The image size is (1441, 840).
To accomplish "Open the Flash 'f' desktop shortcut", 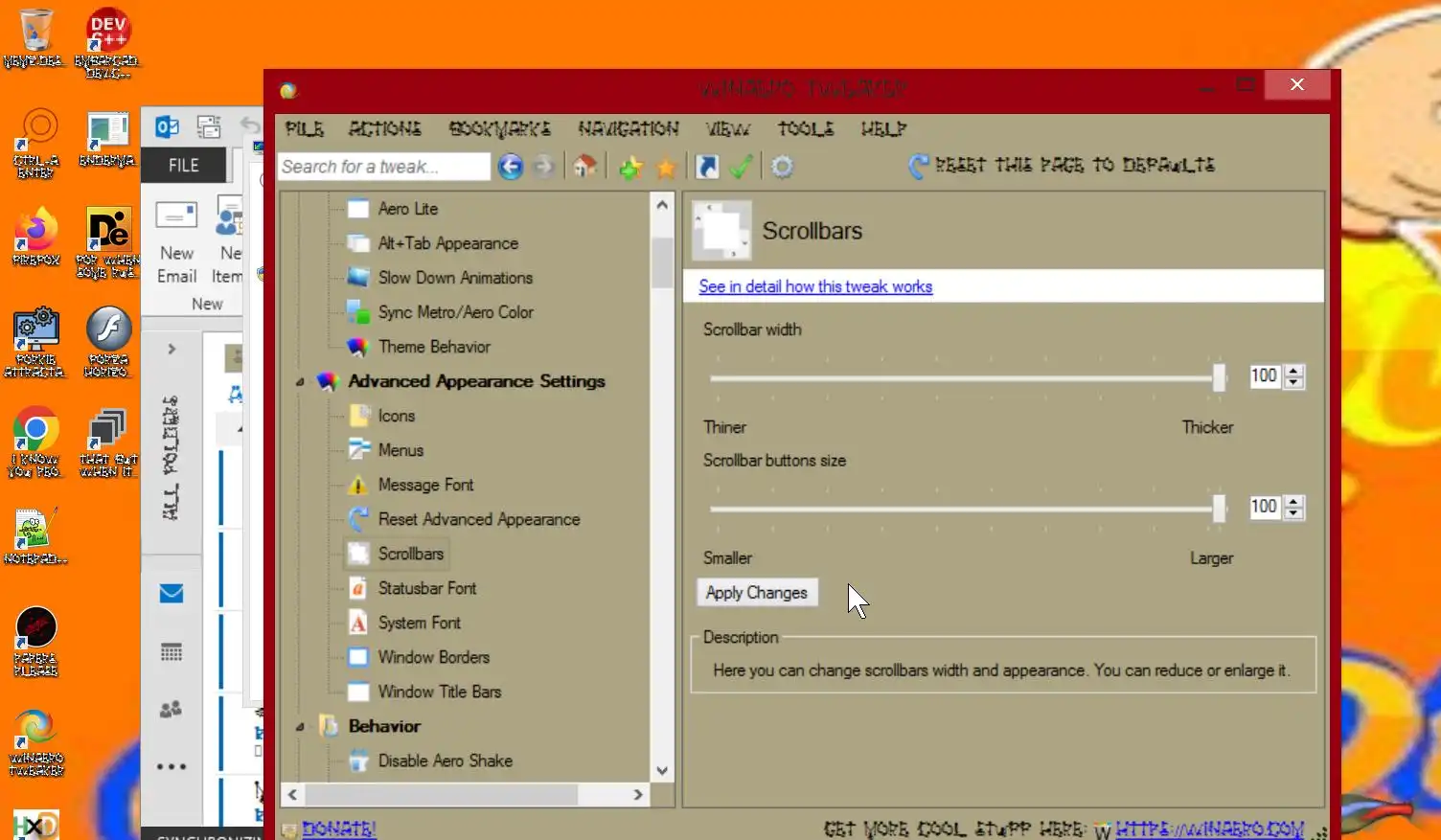I will tap(107, 341).
